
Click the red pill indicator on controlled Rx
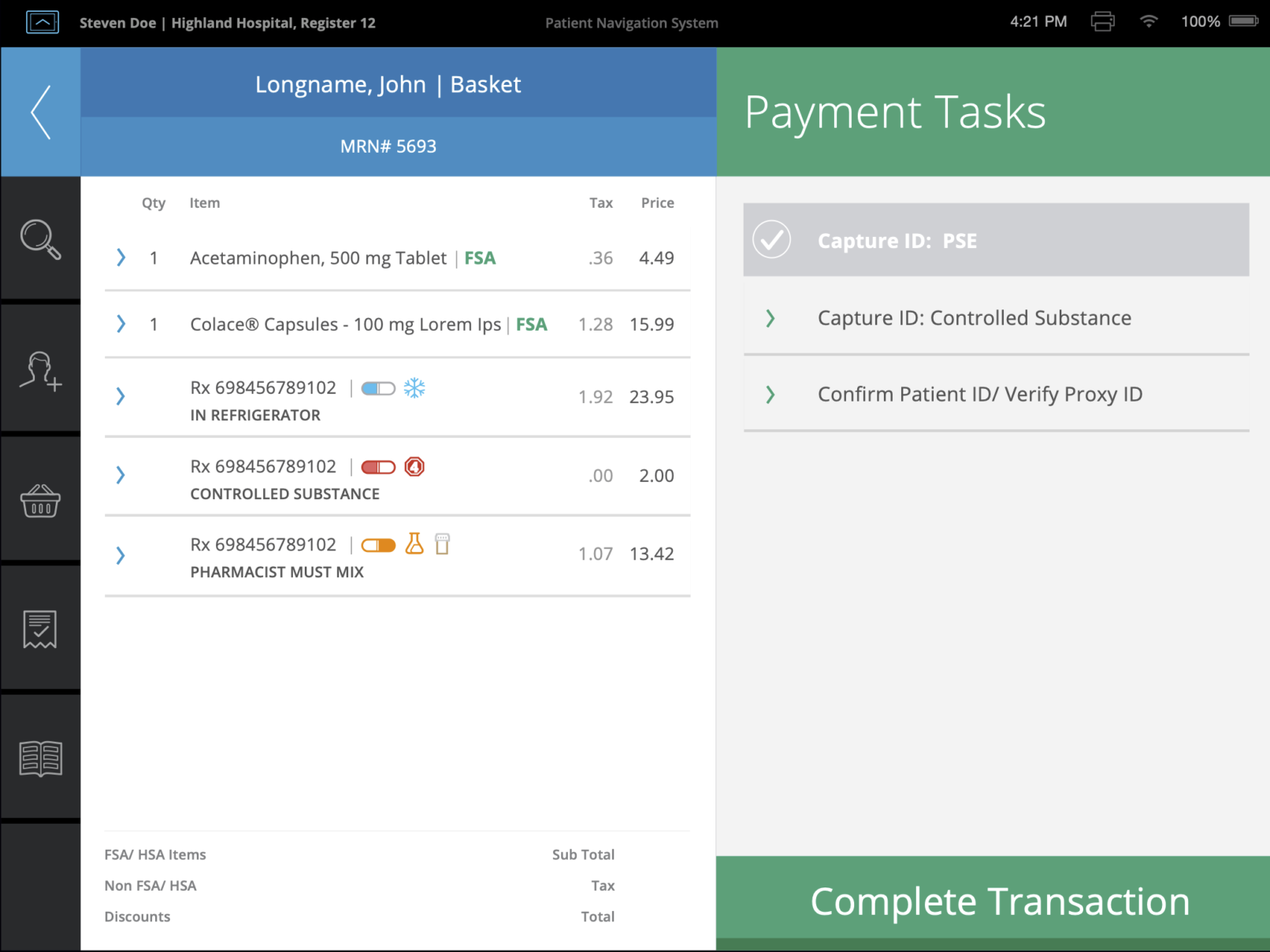coord(378,468)
